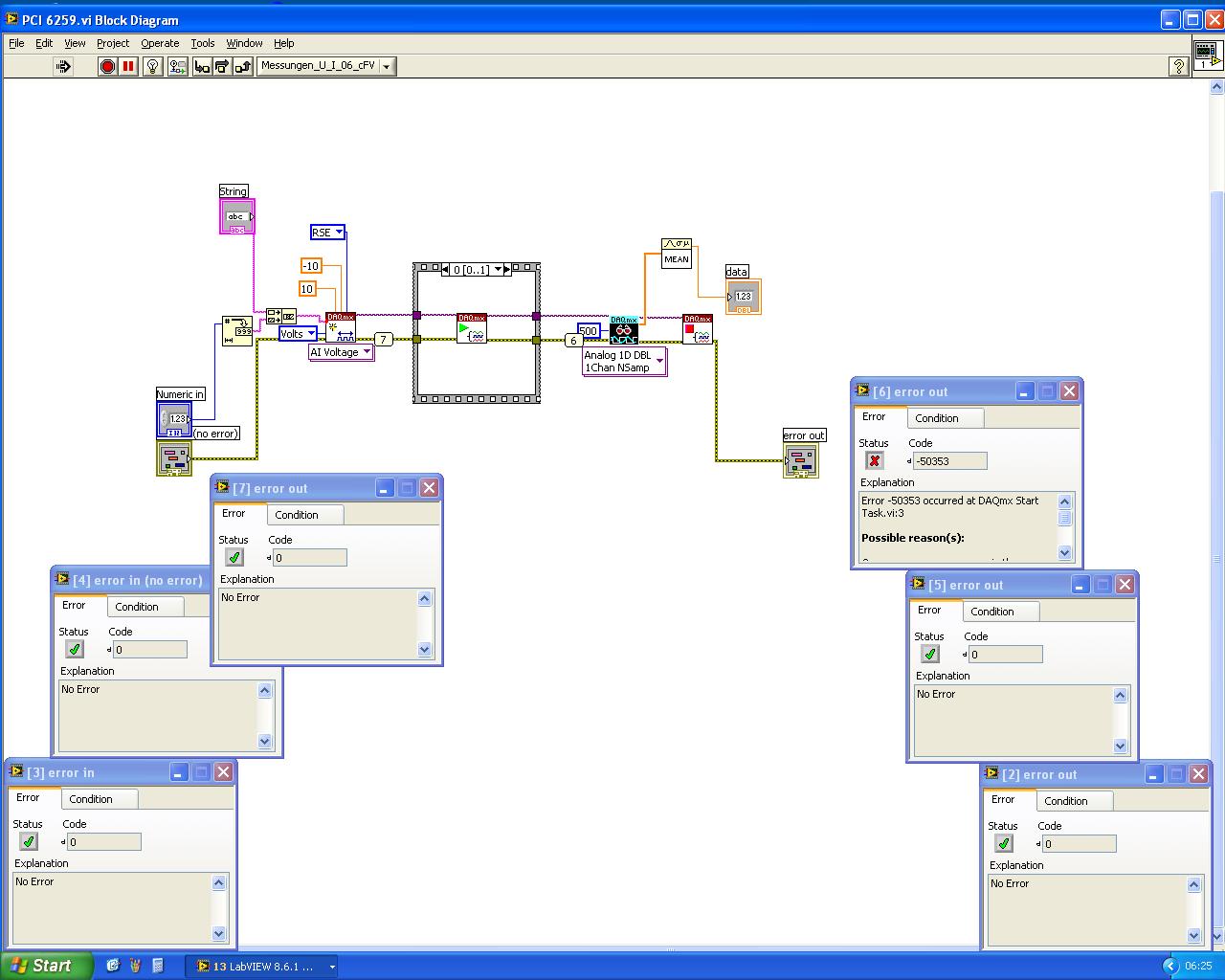Select the number-to-string conversion node

pos(237,331)
